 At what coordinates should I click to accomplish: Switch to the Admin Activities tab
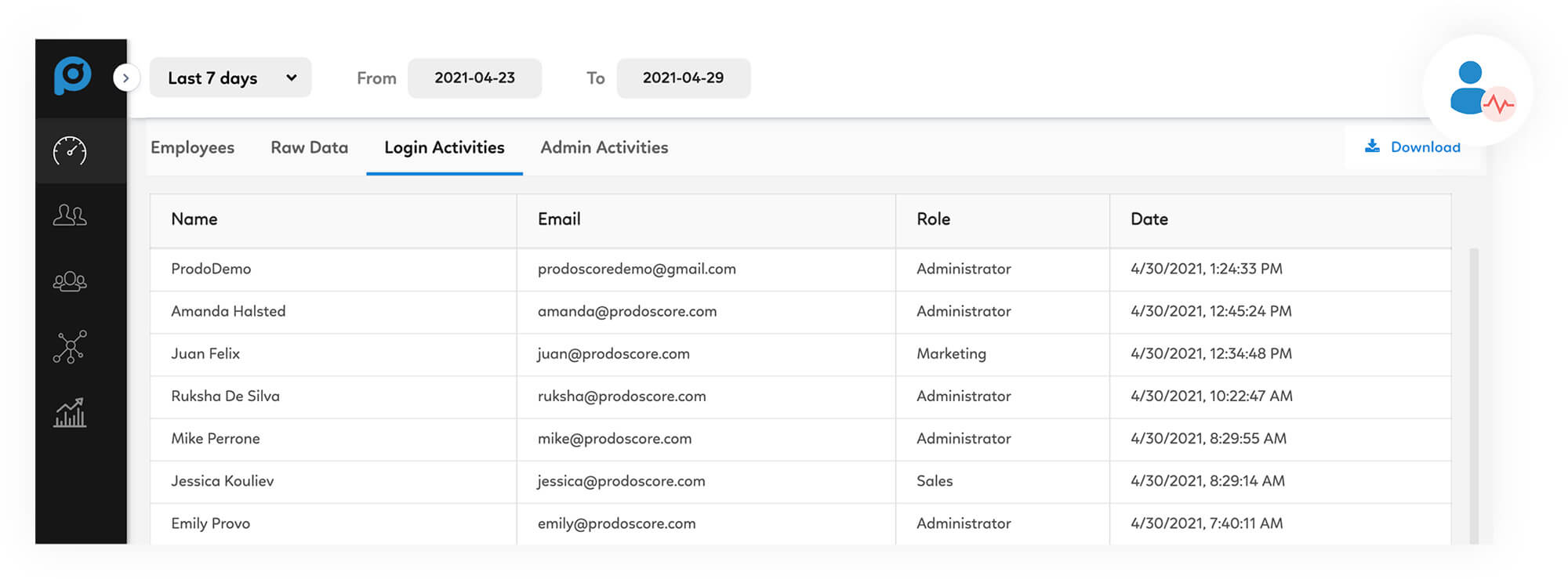point(604,147)
